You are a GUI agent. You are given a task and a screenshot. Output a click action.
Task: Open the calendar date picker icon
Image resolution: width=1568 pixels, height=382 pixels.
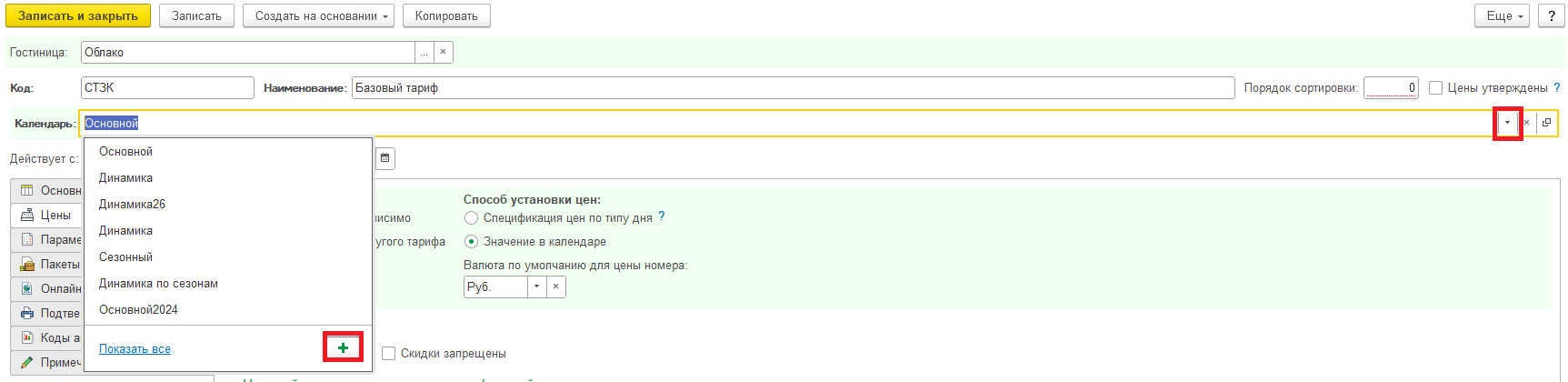coord(385,158)
